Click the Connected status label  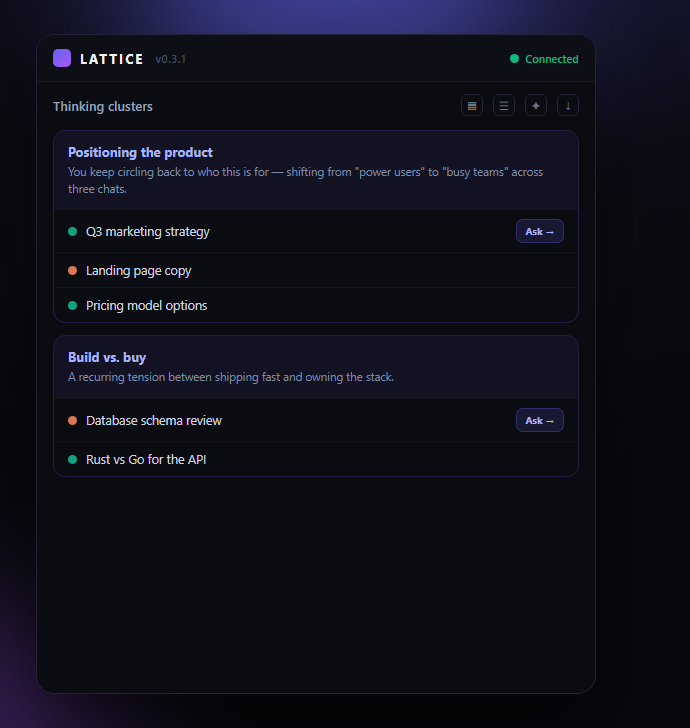(552, 59)
